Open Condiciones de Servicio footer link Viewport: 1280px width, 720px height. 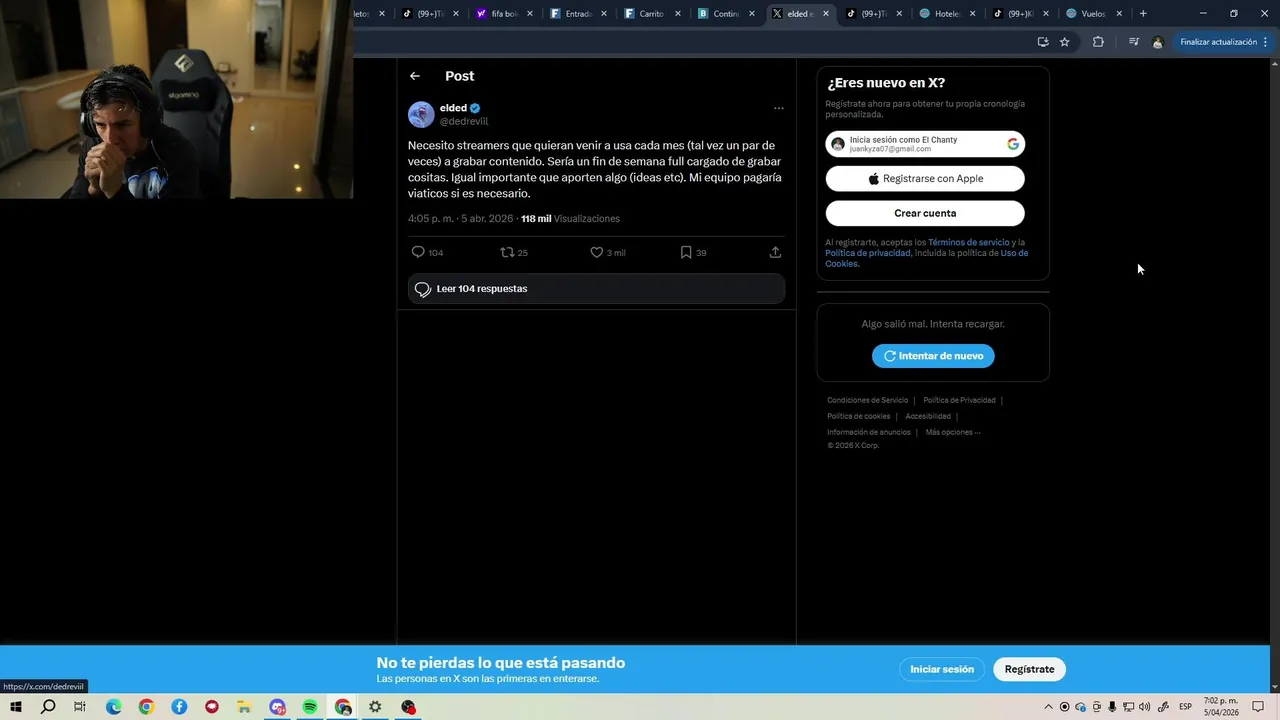tap(867, 400)
